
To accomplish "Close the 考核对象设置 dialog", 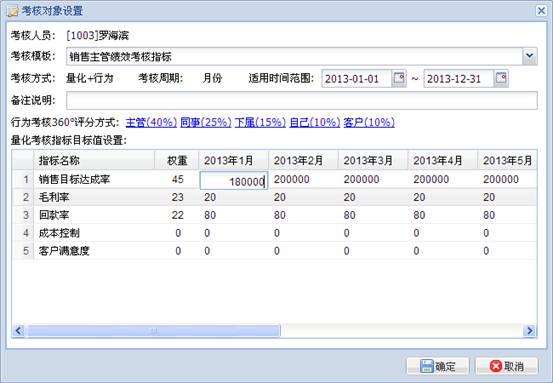I will (x=541, y=11).
